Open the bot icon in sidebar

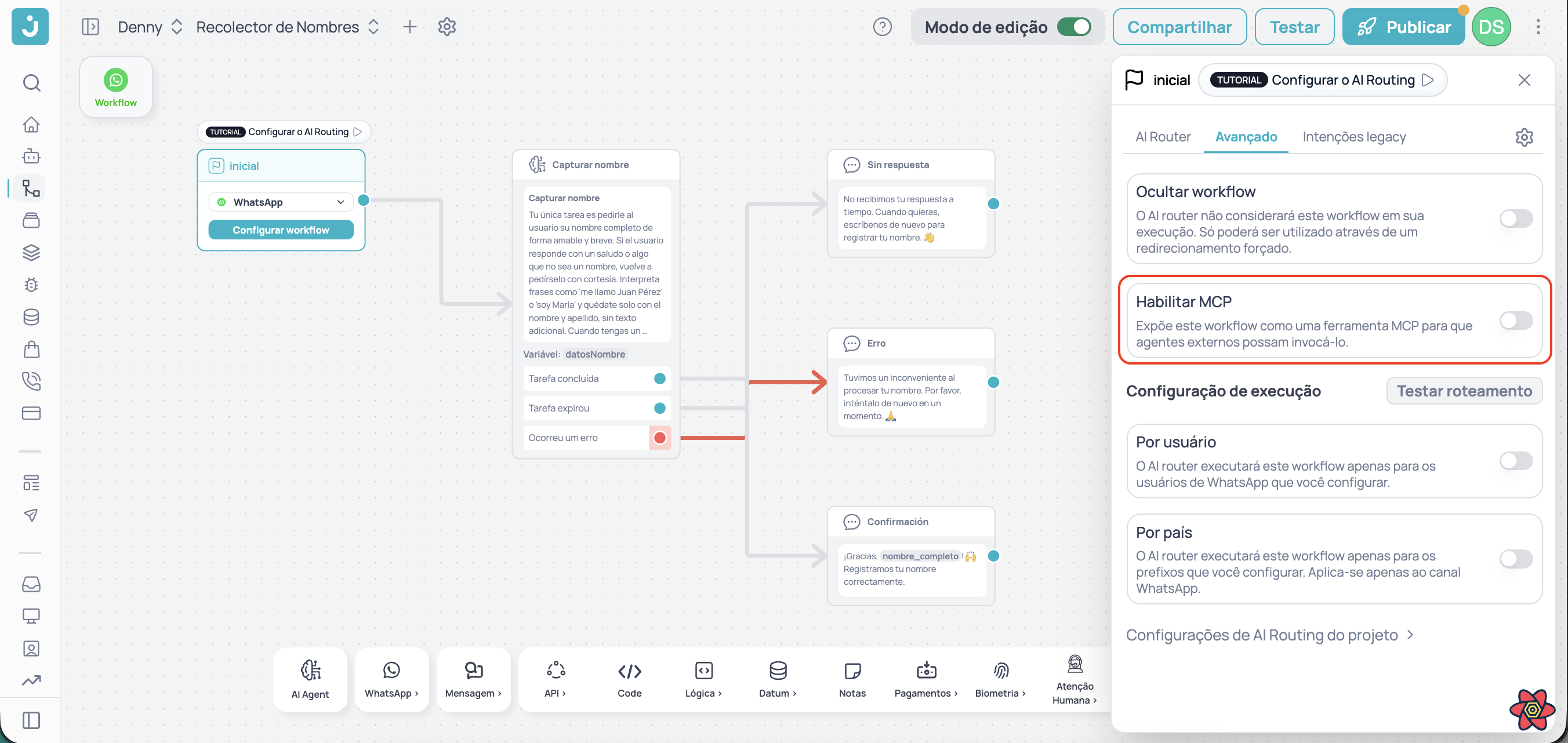click(x=31, y=156)
